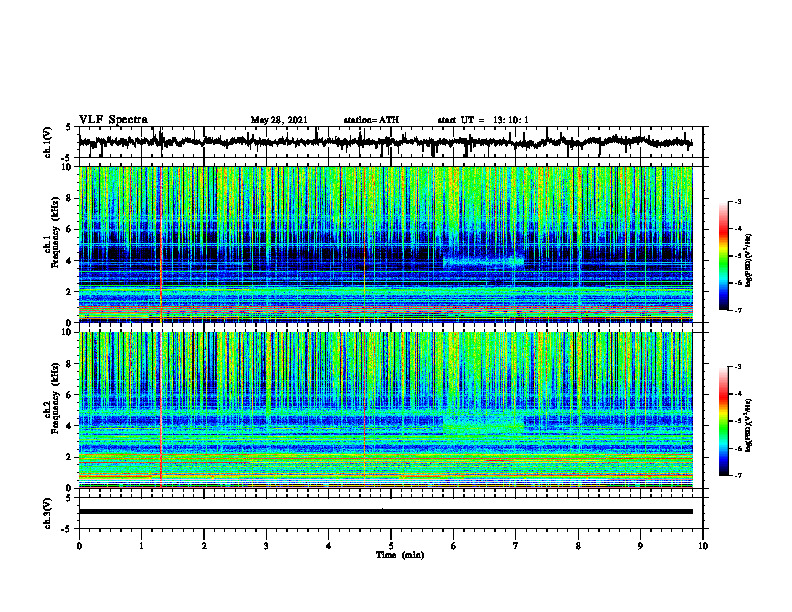Click the x-axis tick label '4' minutes
This screenshot has height=612, width=792.
tap(329, 546)
